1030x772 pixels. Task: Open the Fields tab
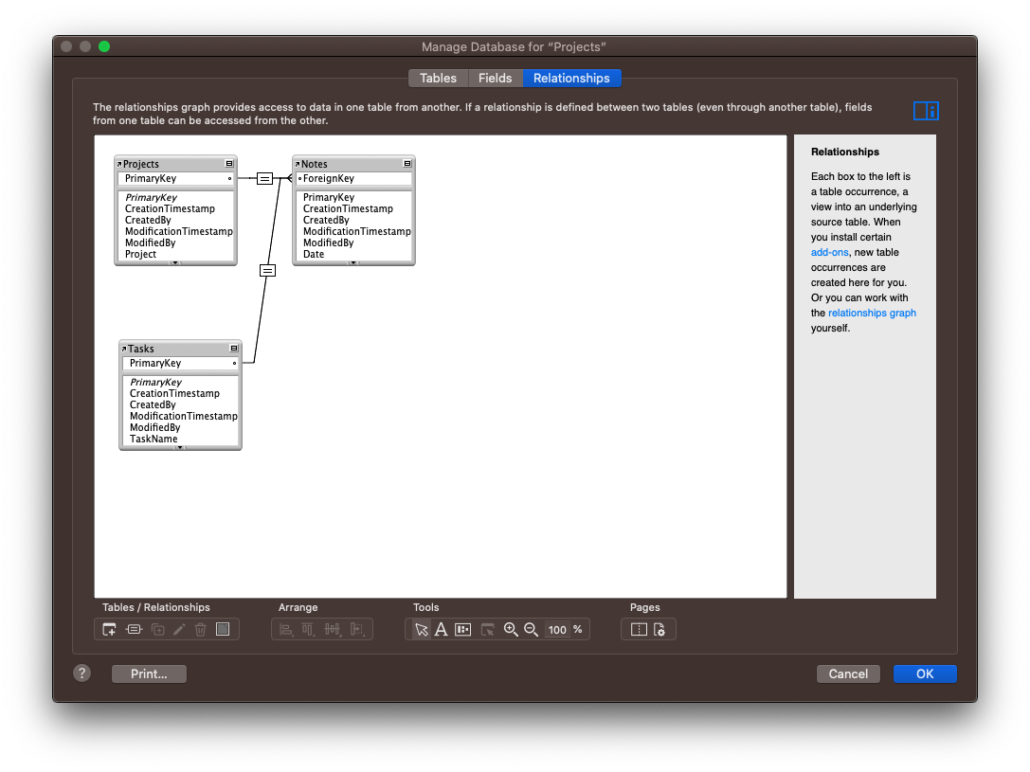click(495, 77)
